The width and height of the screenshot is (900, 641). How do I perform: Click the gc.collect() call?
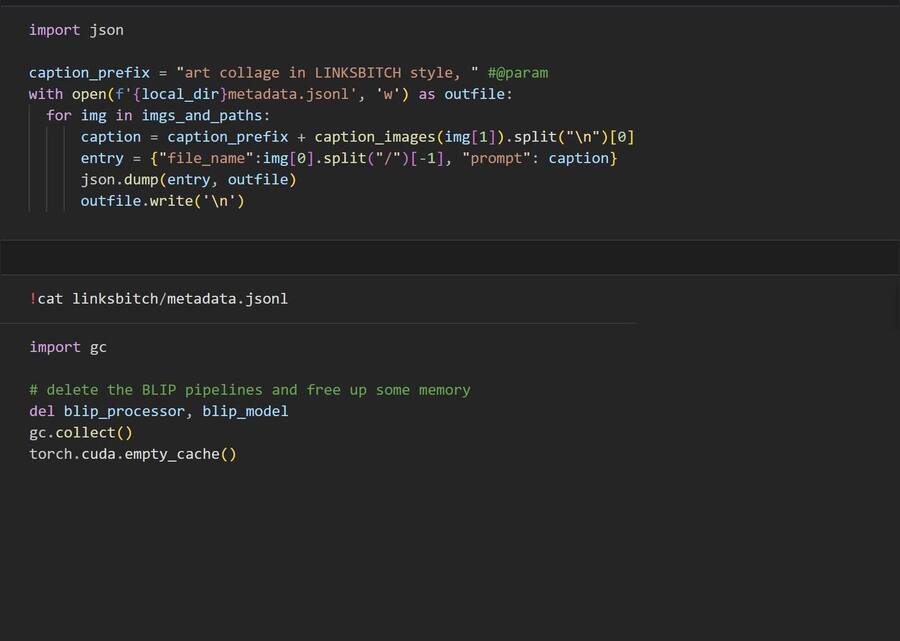coord(80,433)
